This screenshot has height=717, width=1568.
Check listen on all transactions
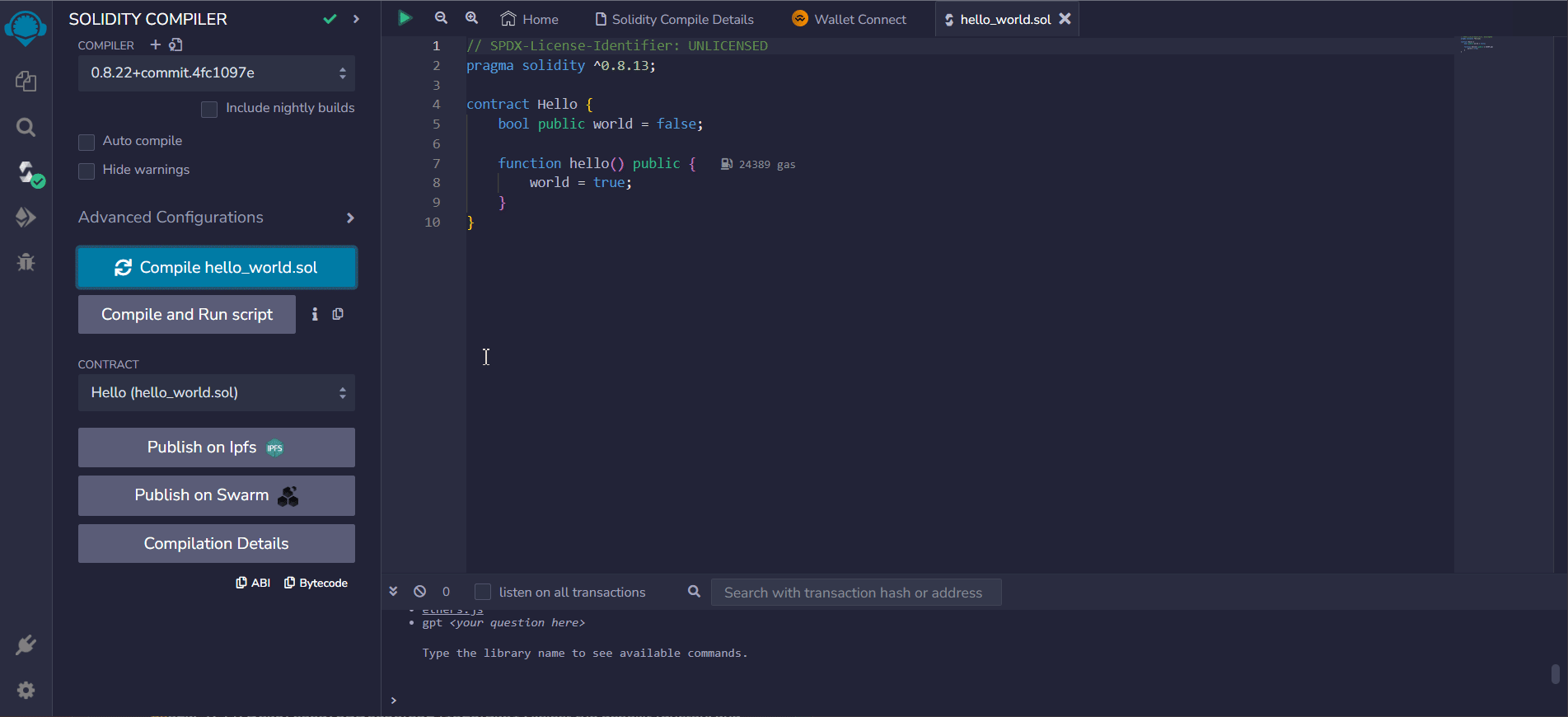pos(483,592)
